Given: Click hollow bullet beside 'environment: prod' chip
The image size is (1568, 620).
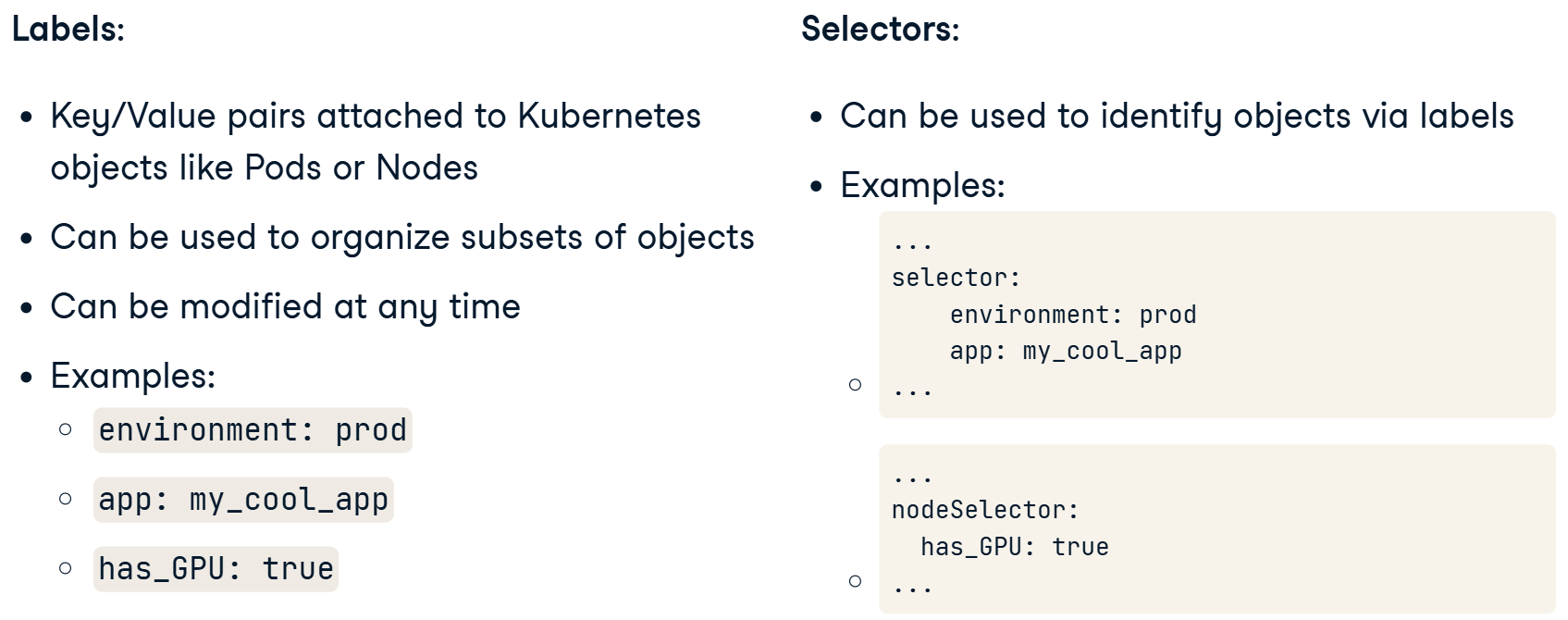Looking at the screenshot, I should 65,429.
